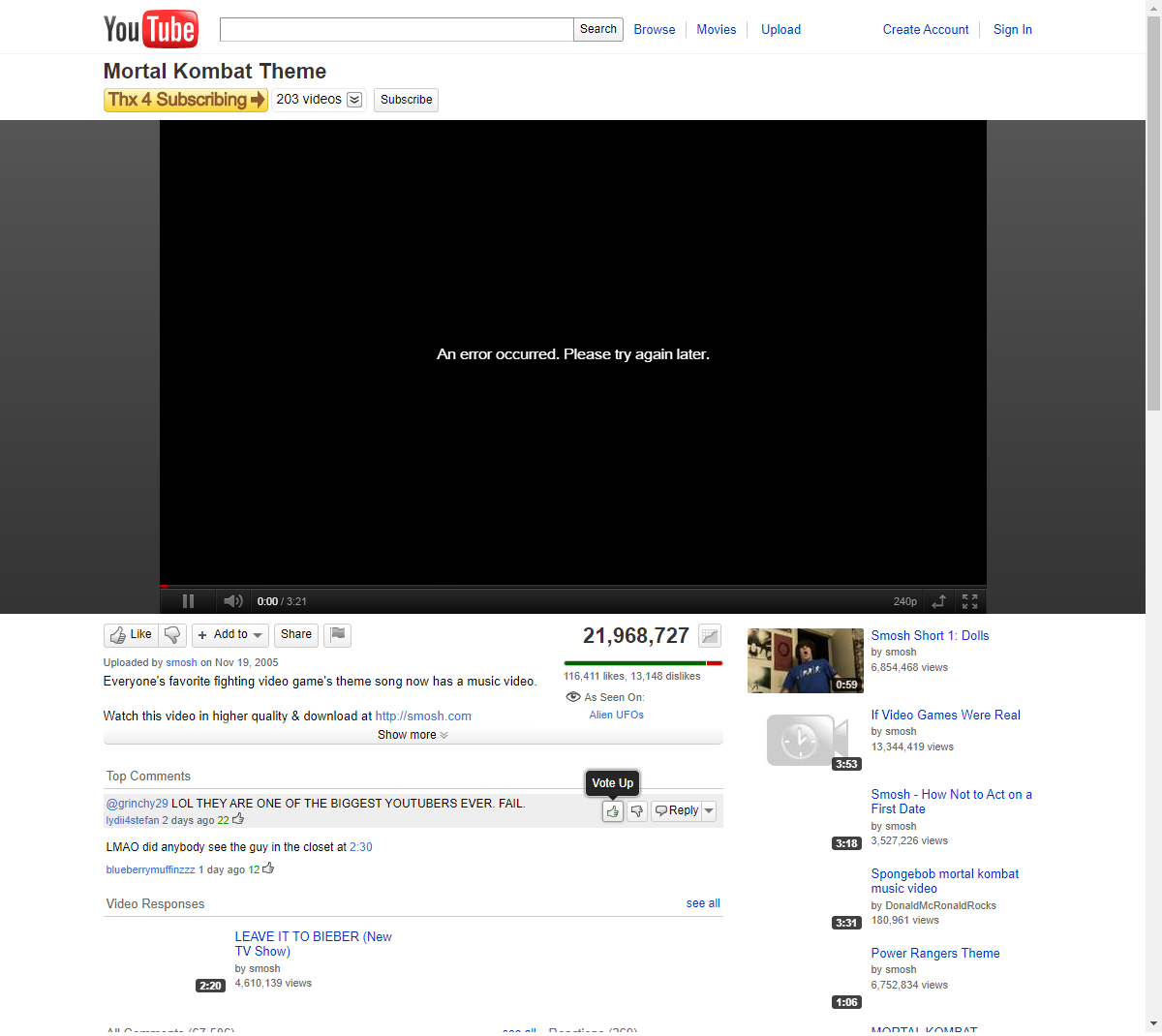Click the Sign In link
The width and height of the screenshot is (1162, 1036).
[x=1012, y=30]
